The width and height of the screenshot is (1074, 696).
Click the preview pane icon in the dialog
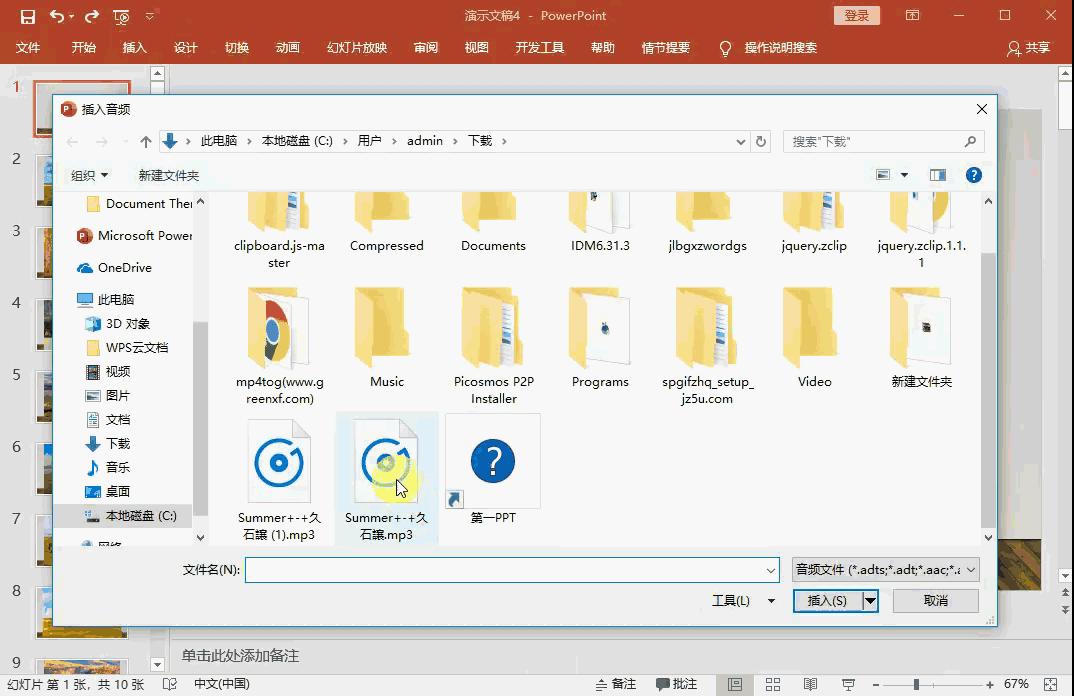[x=937, y=175]
